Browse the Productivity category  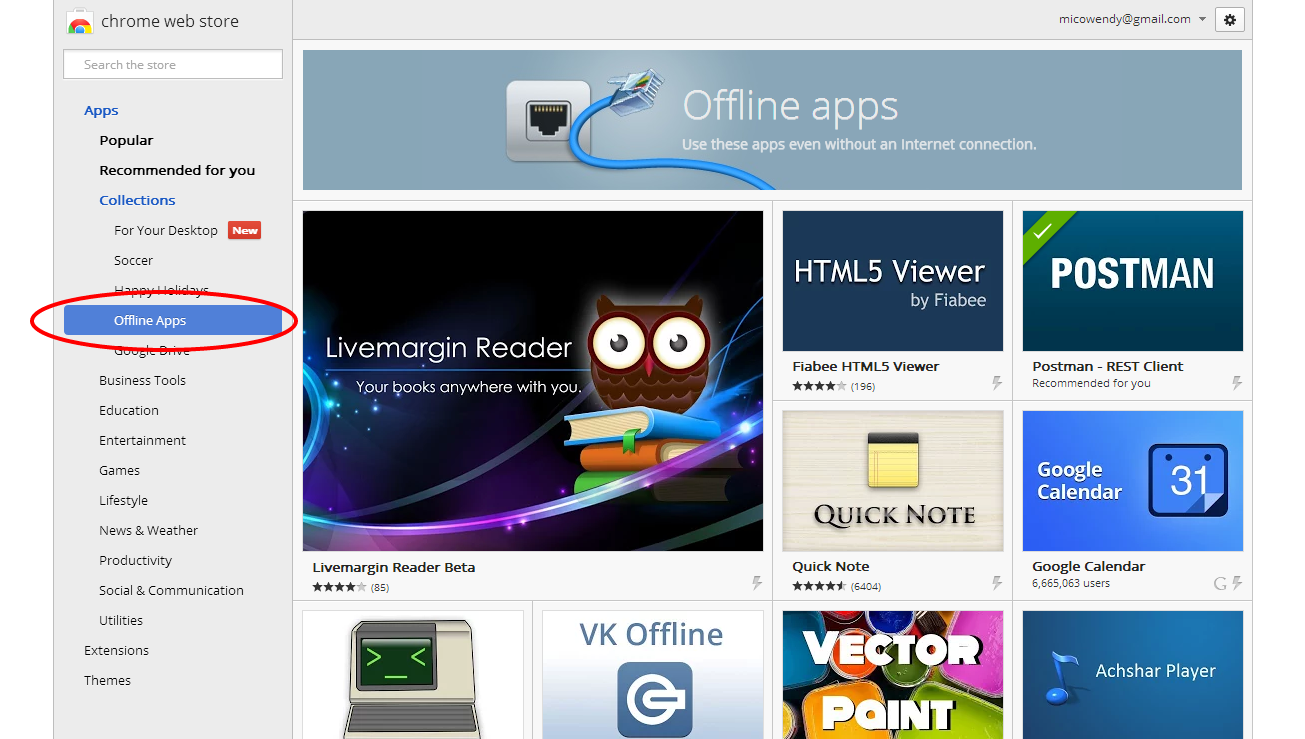[x=135, y=561]
